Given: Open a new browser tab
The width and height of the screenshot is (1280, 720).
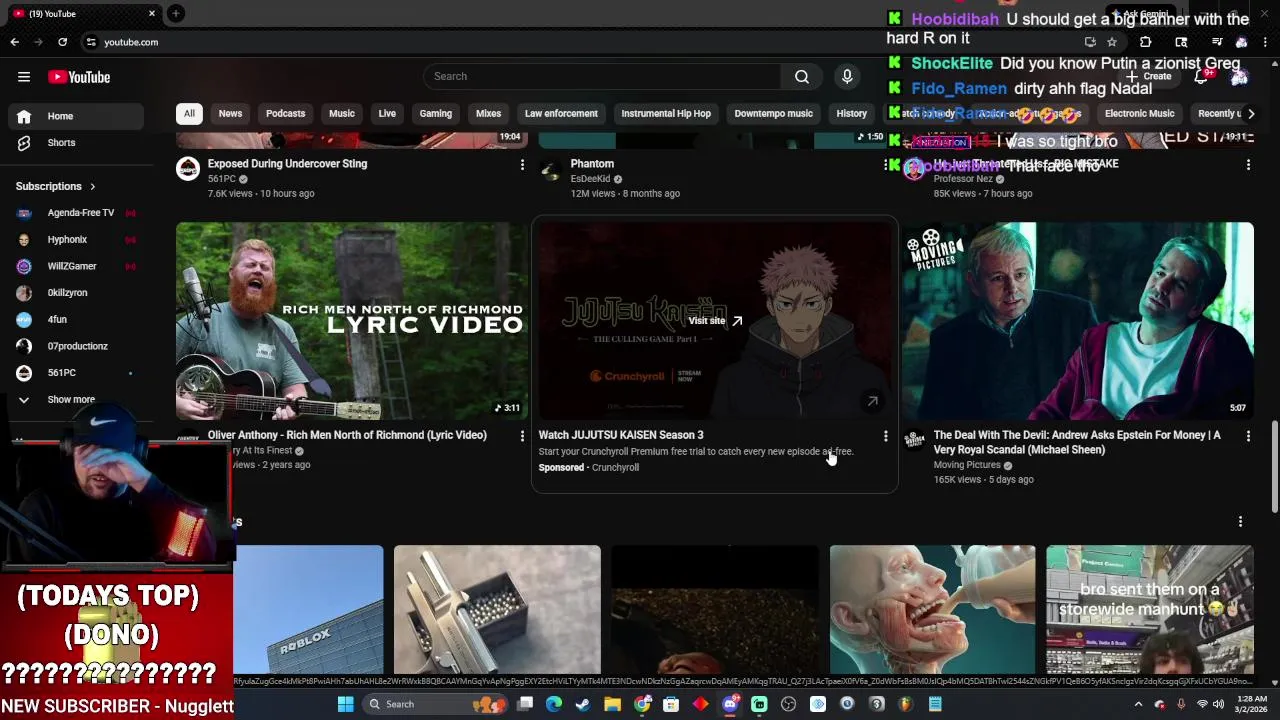Looking at the screenshot, I should pyautogui.click(x=175, y=13).
